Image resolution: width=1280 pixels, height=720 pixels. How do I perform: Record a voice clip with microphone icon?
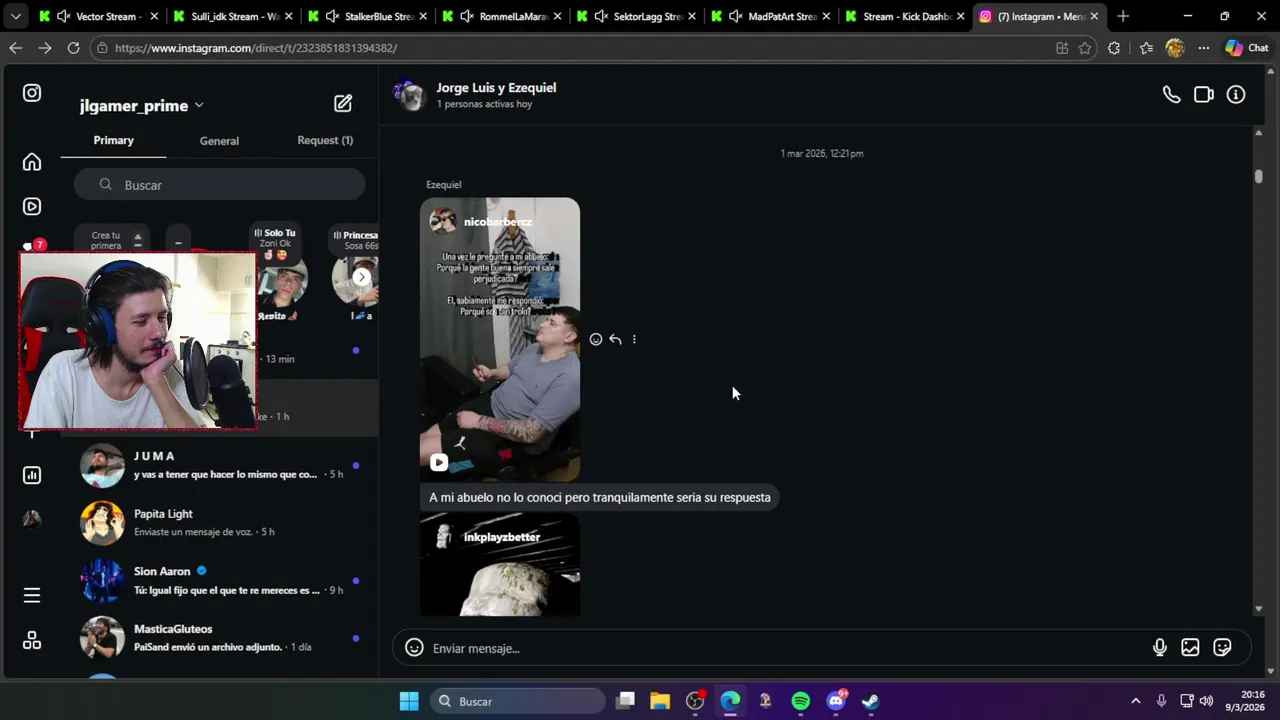coord(1159,648)
